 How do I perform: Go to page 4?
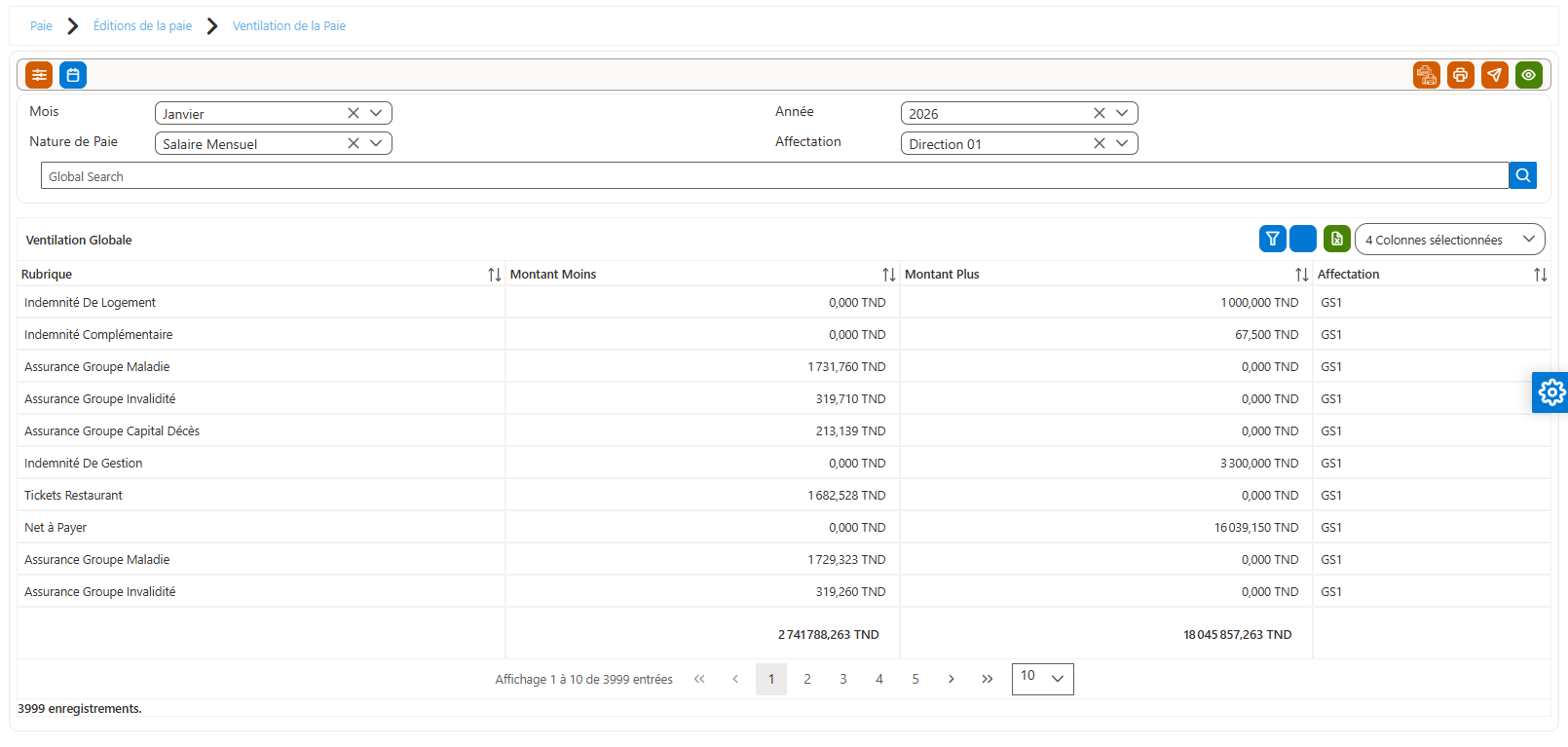pyautogui.click(x=879, y=679)
